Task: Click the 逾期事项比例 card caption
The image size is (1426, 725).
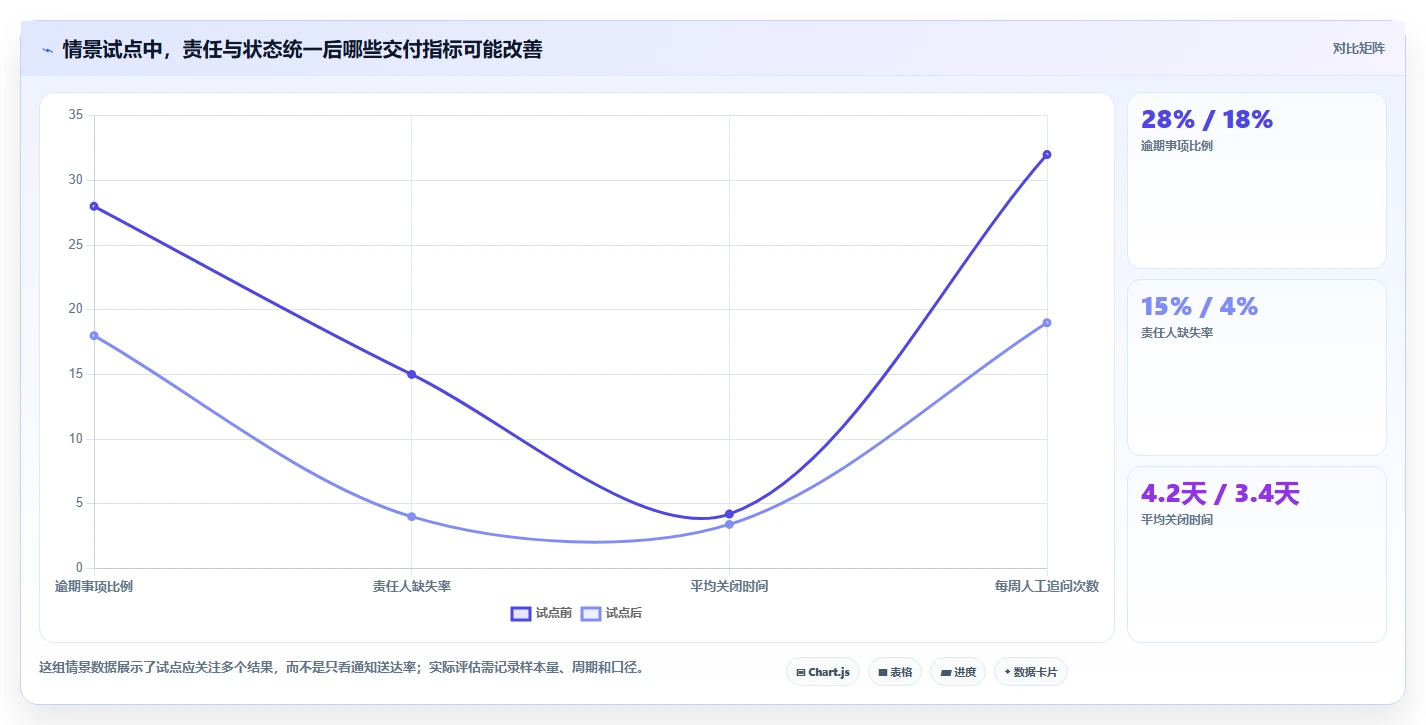Action: 1177,146
